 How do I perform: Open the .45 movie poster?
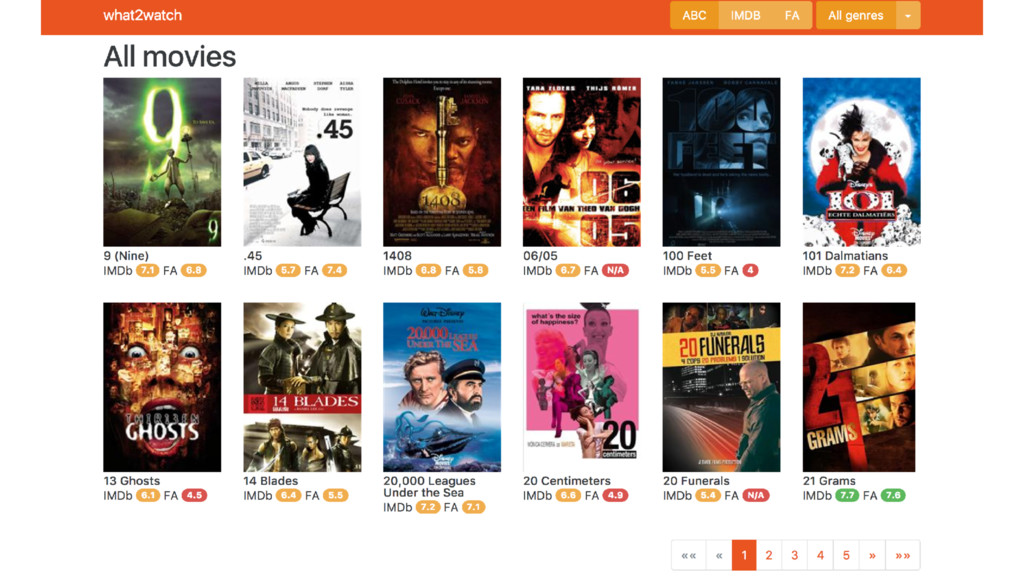pyautogui.click(x=302, y=162)
